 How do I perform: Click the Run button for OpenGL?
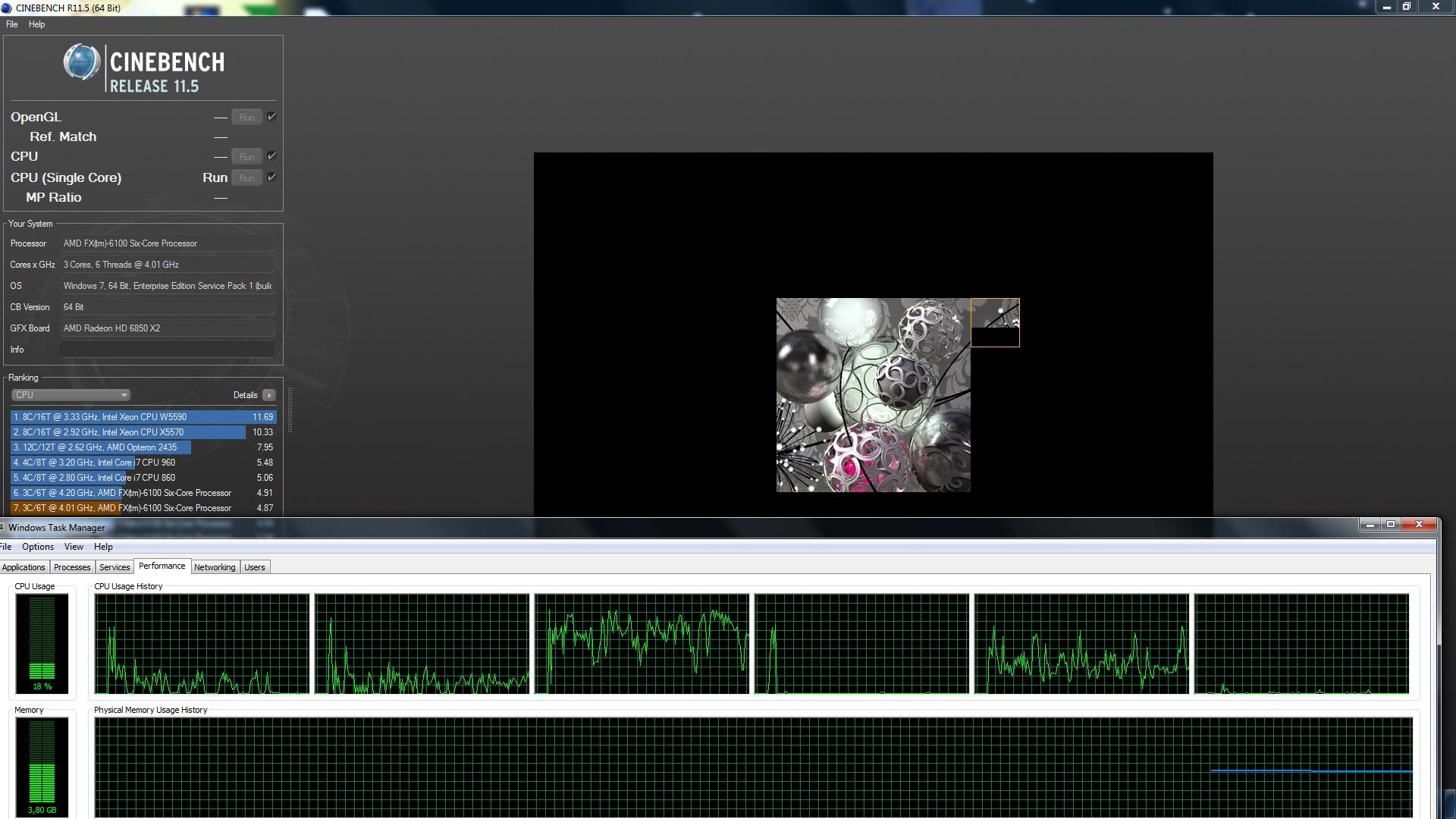click(x=246, y=118)
